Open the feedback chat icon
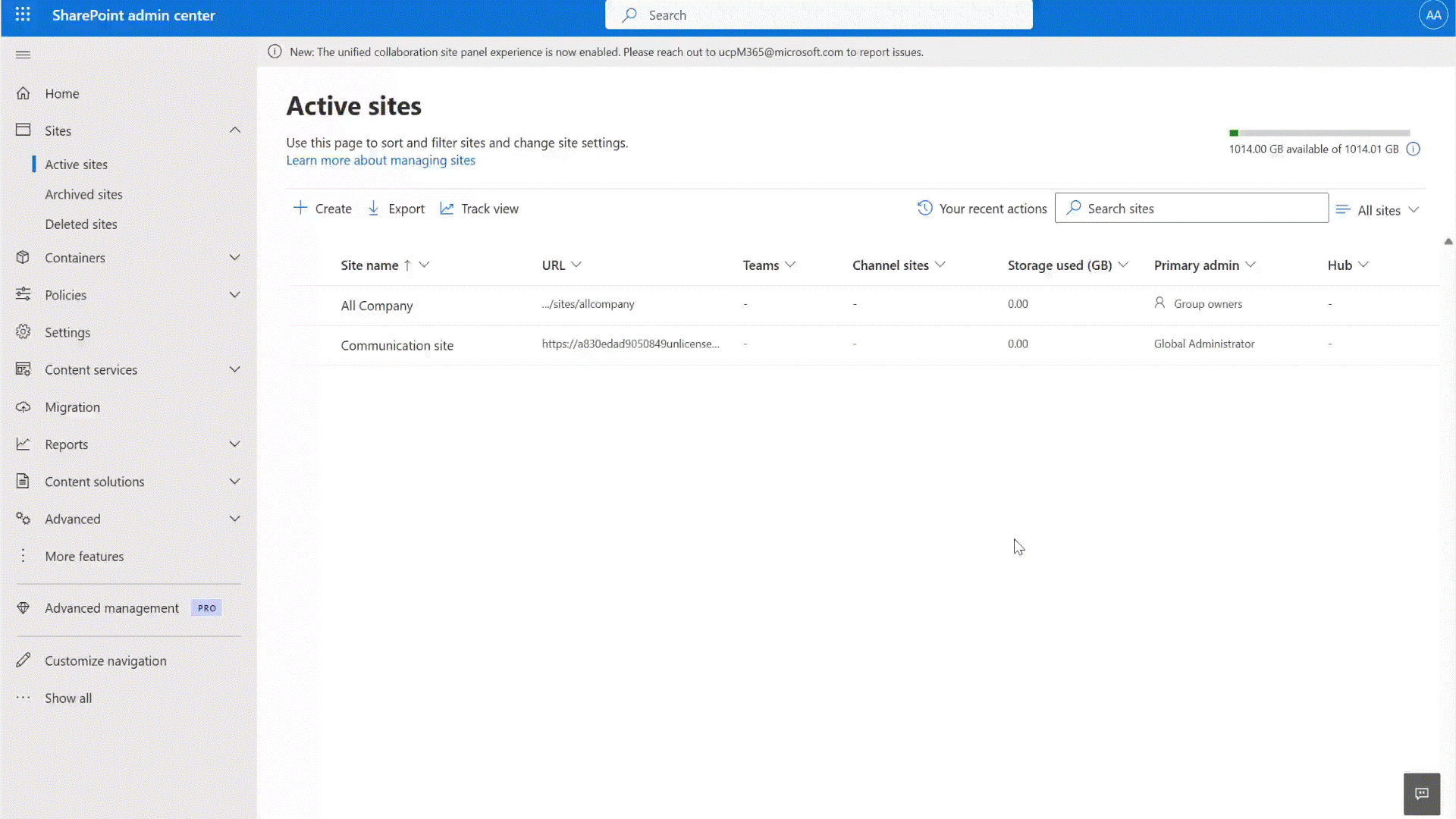The width and height of the screenshot is (1456, 819). 1421,793
